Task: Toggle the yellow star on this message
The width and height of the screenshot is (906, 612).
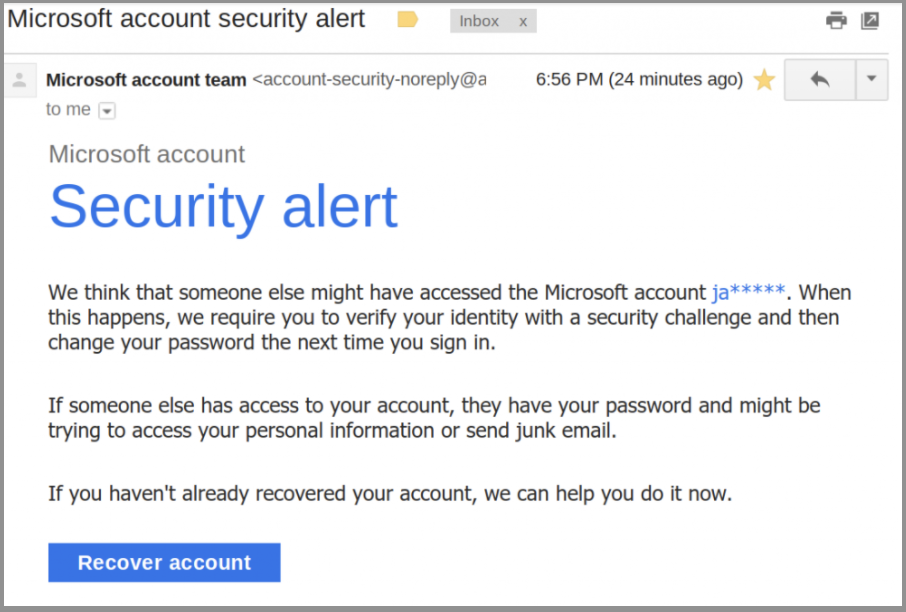Action: [764, 80]
